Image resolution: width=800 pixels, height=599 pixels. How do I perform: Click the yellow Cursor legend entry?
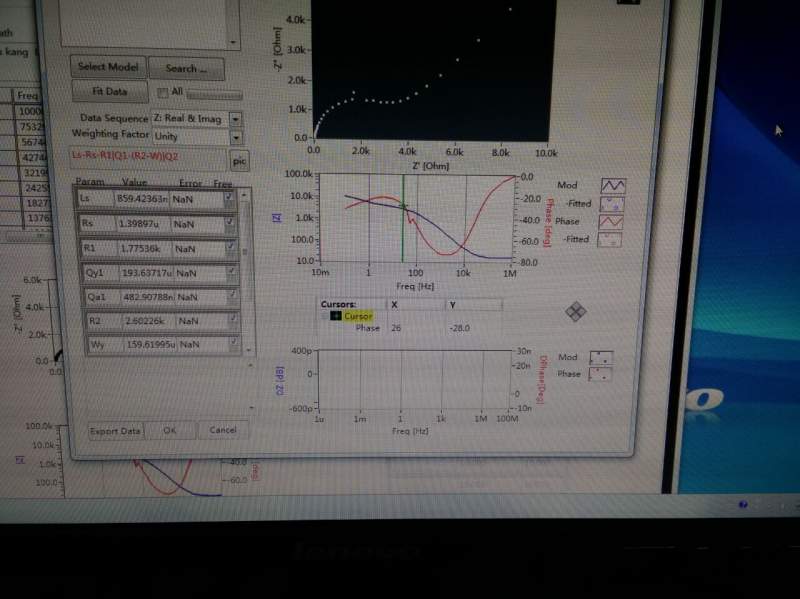[358, 316]
